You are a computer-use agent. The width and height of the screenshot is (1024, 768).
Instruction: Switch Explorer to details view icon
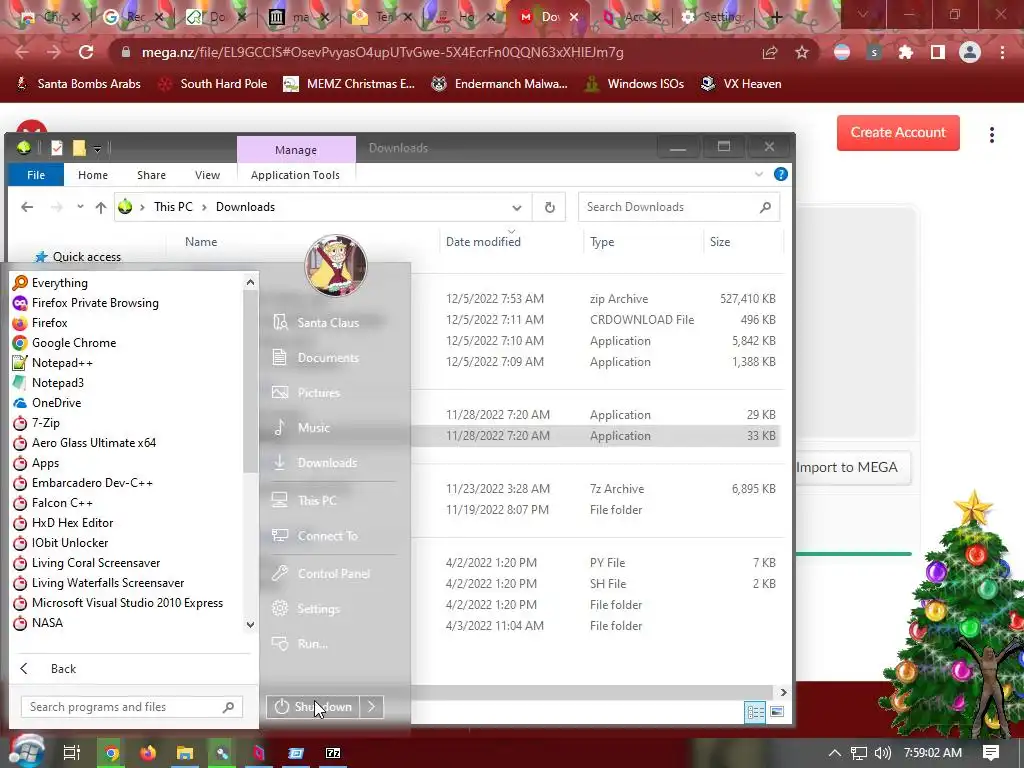[755, 712]
